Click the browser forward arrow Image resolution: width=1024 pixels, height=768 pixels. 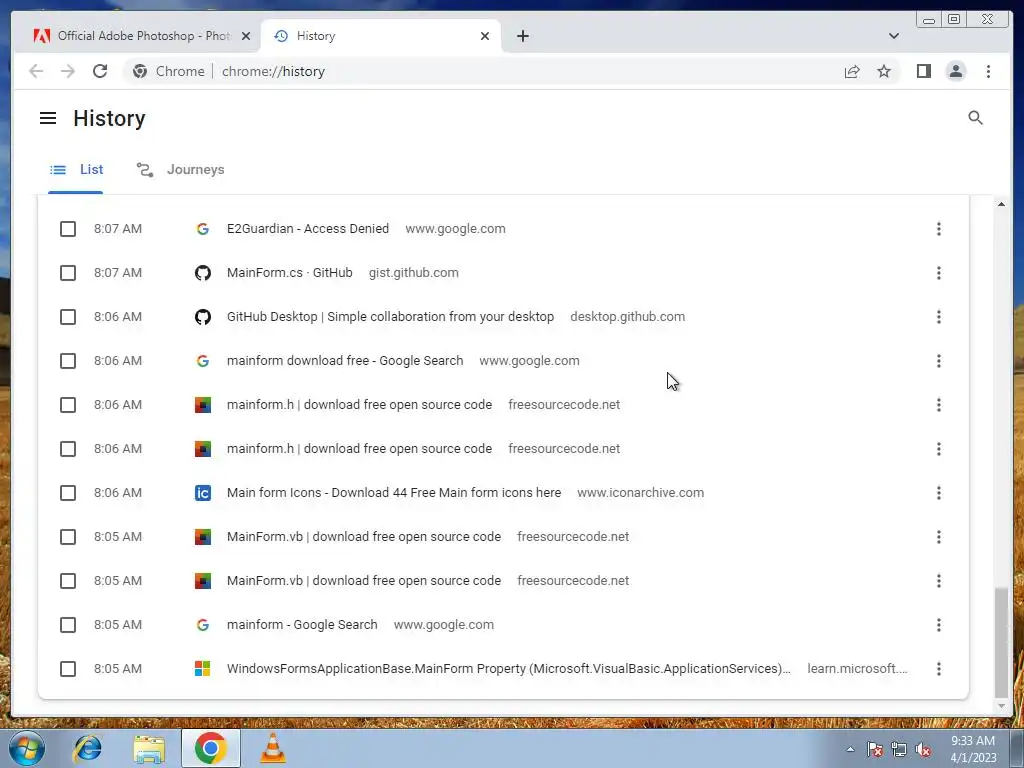[68, 71]
